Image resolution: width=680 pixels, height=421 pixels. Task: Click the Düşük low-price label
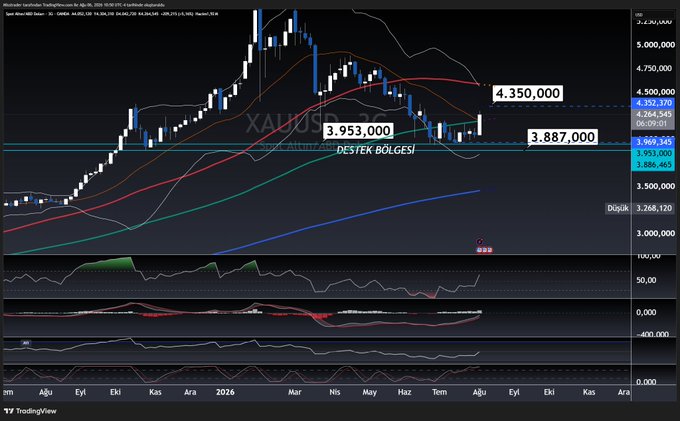[618, 209]
